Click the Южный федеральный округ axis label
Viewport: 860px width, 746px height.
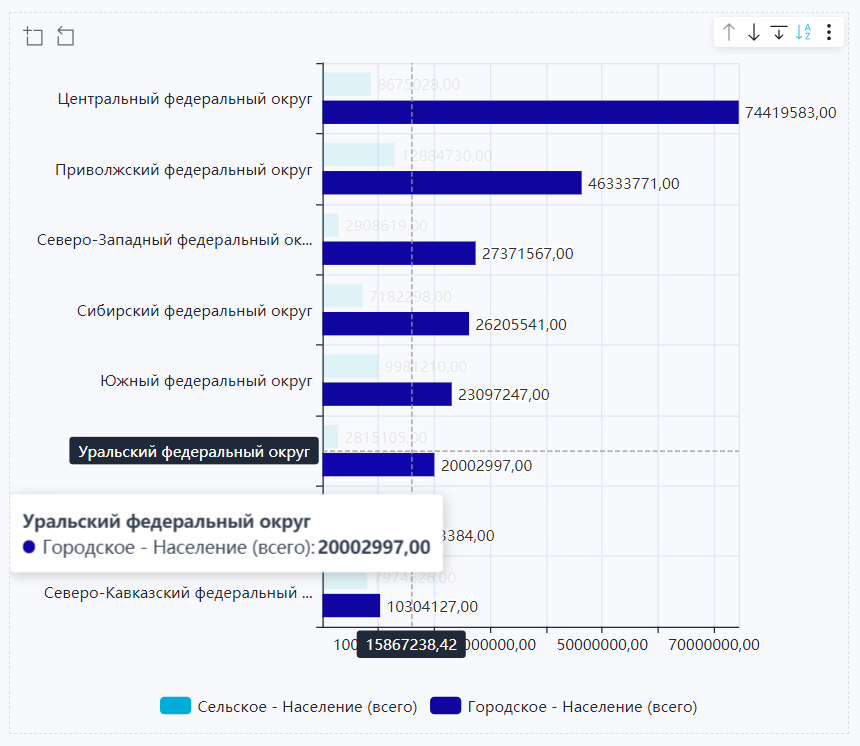tap(207, 381)
